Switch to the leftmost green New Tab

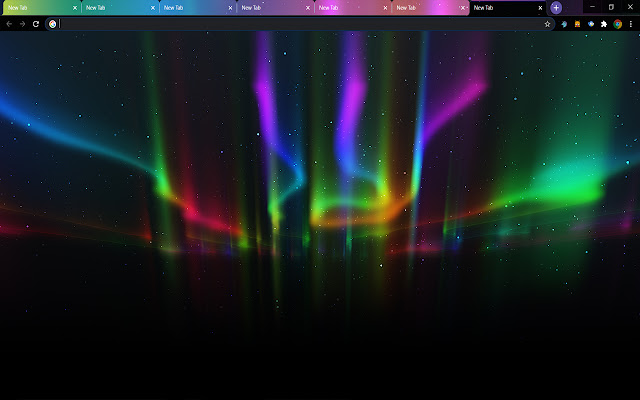click(35, 7)
